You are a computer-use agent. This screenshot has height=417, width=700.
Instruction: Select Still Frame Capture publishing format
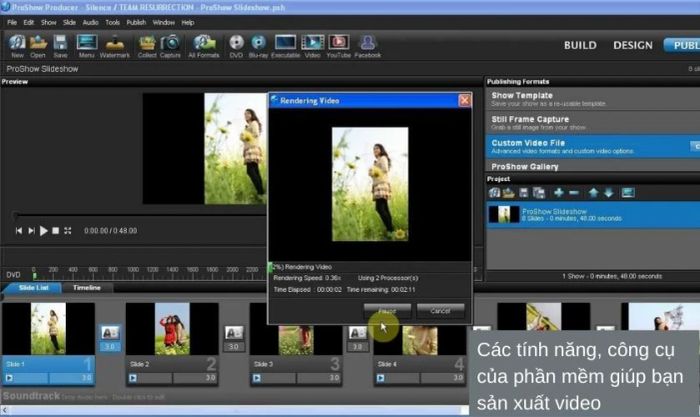click(x=593, y=123)
